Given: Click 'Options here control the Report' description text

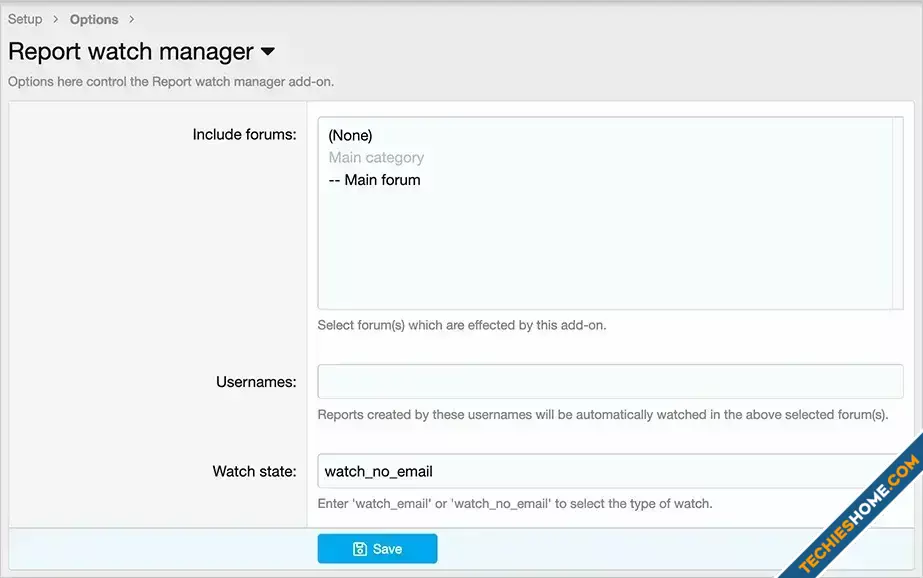Looking at the screenshot, I should [171, 82].
